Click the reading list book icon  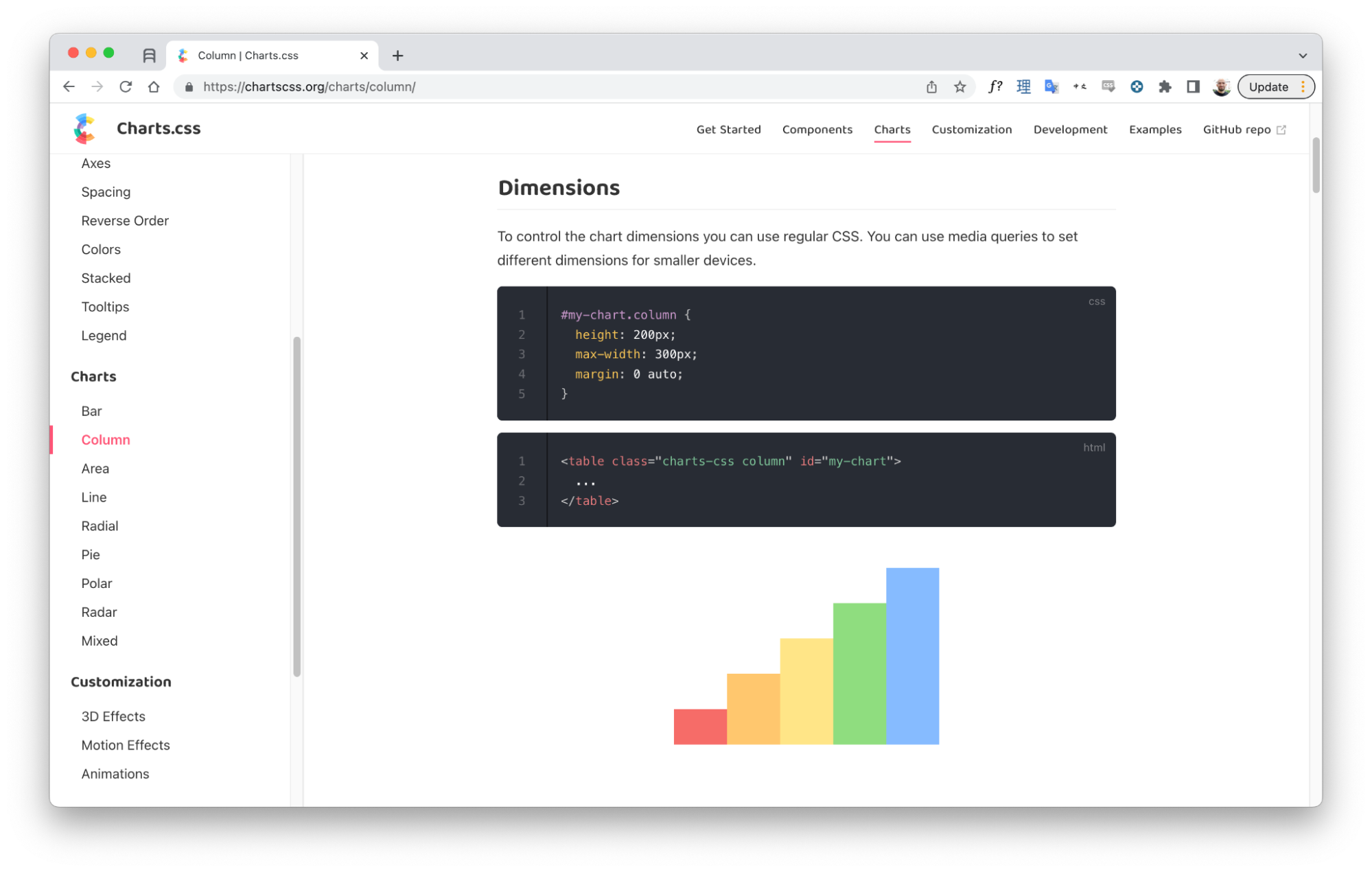click(x=148, y=55)
